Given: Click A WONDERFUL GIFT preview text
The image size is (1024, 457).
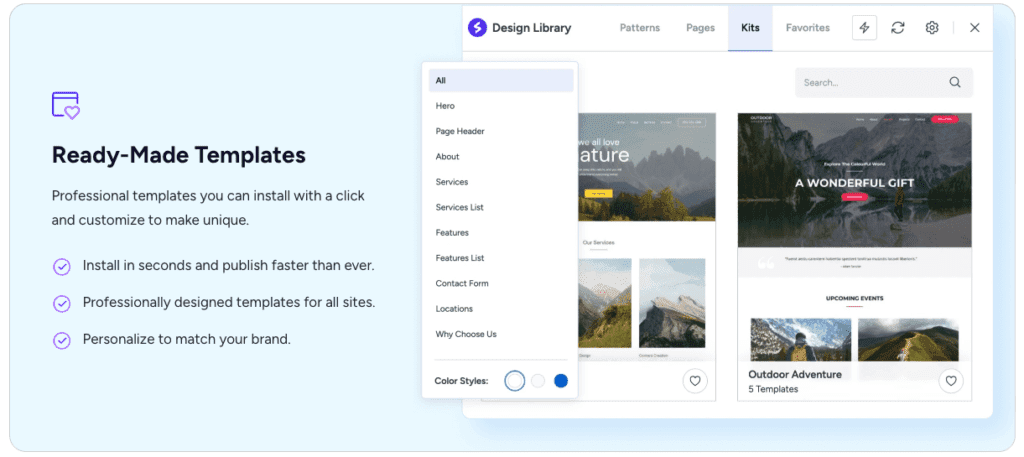Looking at the screenshot, I should pos(854,183).
